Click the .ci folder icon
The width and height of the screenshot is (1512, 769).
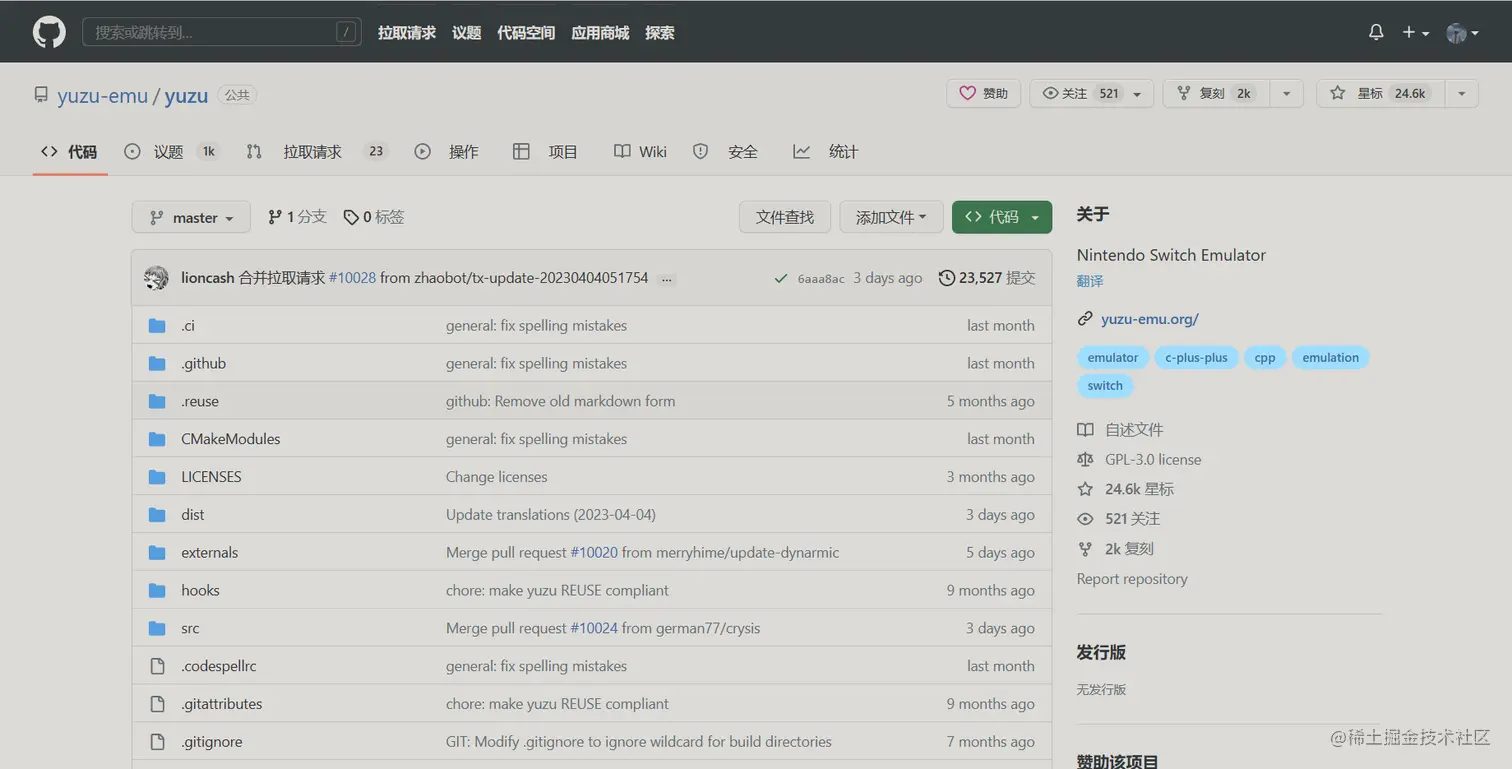157,325
